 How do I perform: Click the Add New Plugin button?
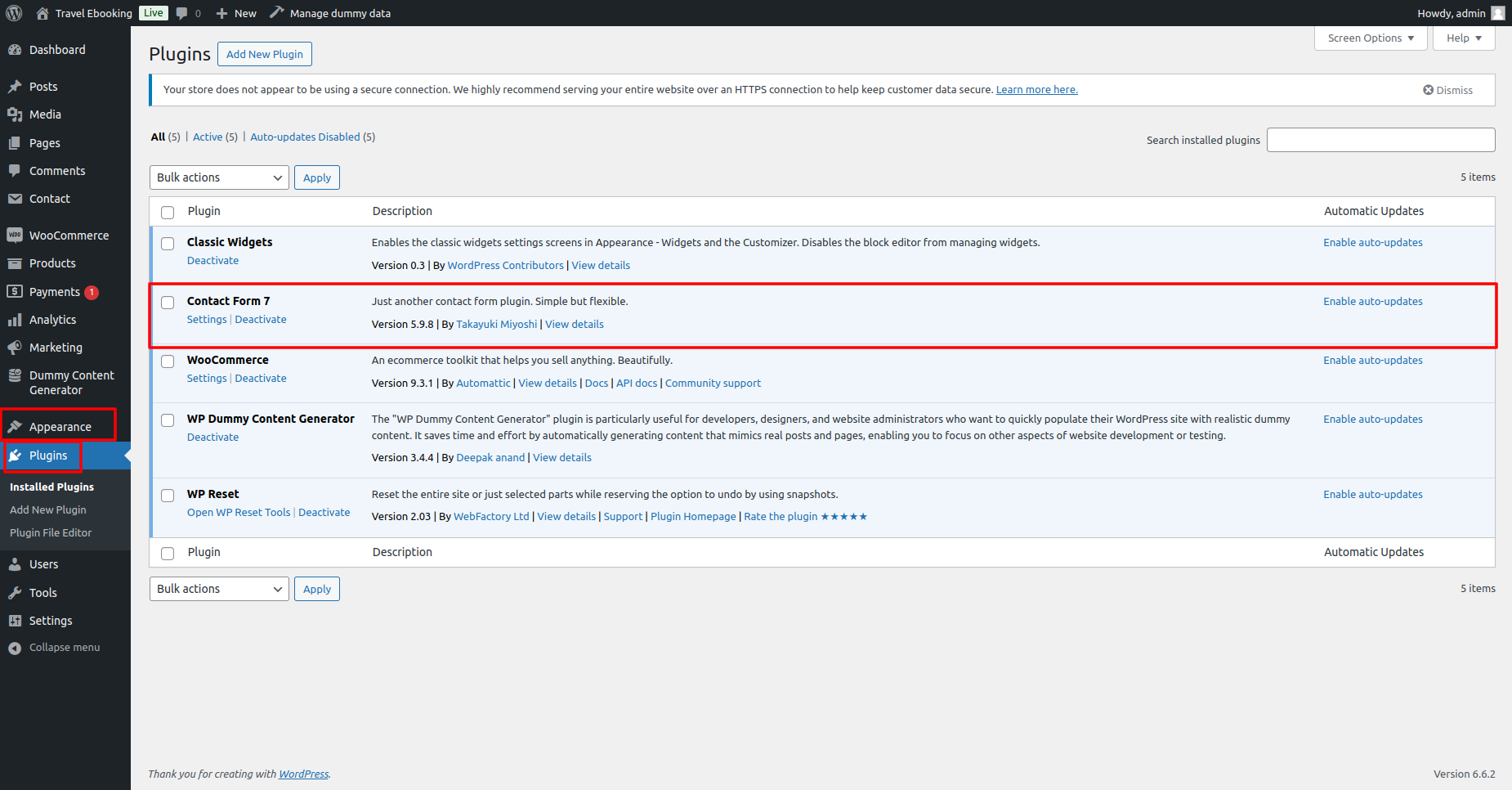coord(264,54)
